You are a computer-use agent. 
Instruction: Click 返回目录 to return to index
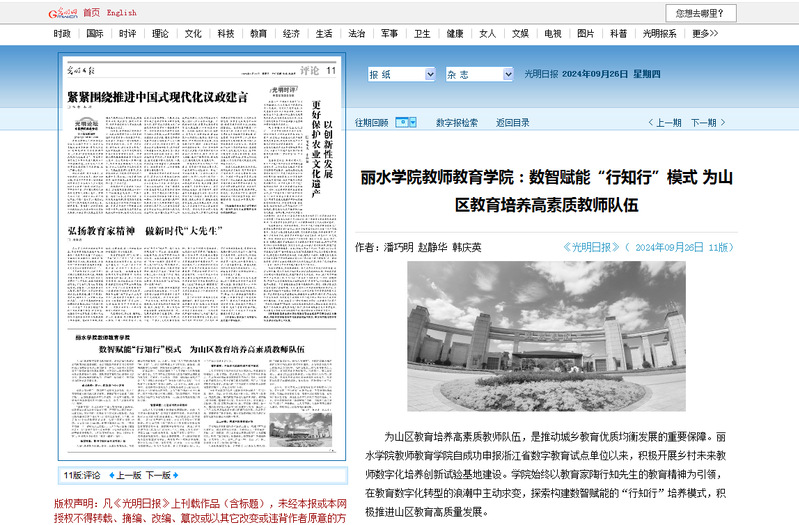point(513,123)
